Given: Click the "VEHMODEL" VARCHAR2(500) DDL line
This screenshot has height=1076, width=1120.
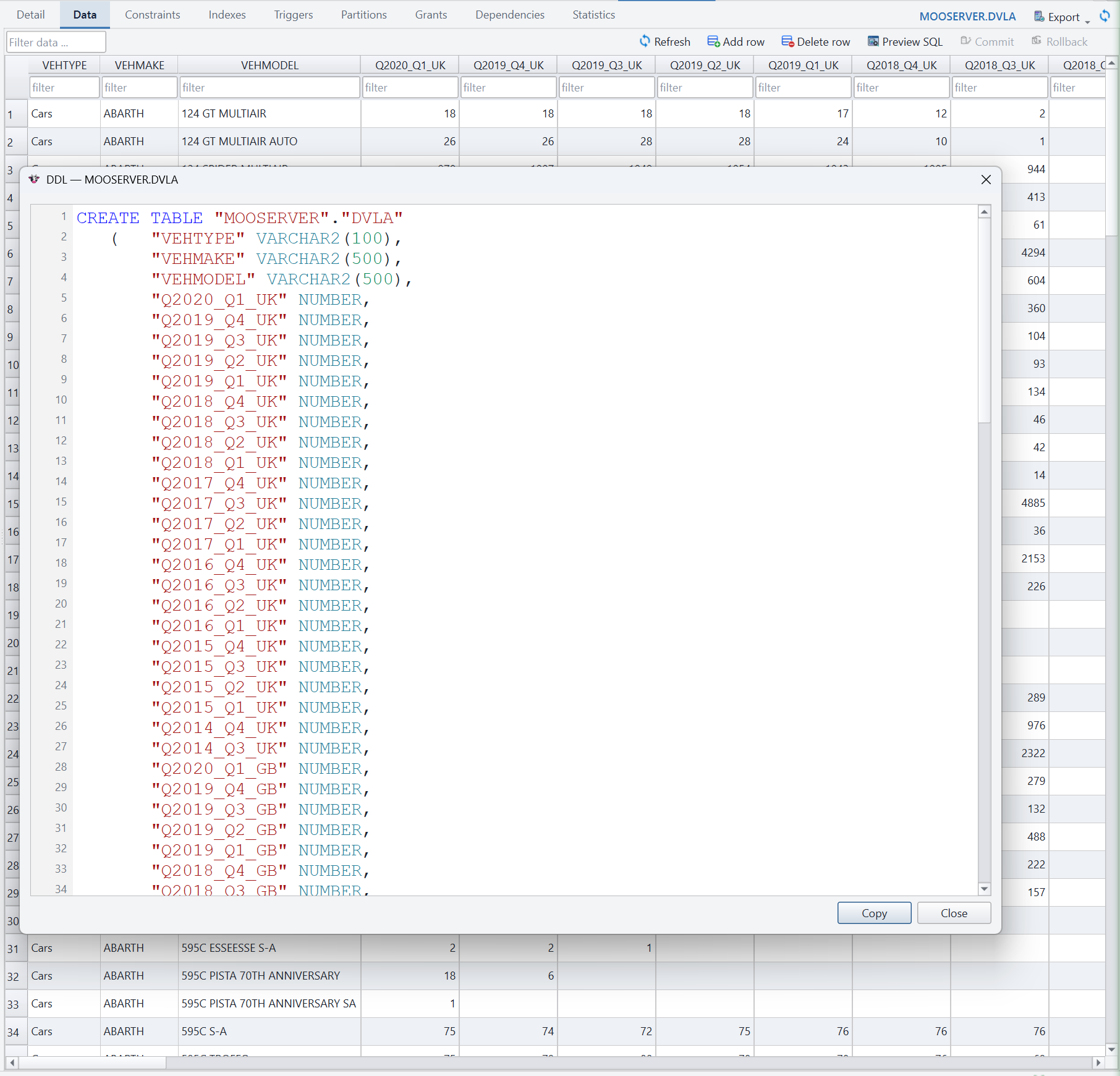Looking at the screenshot, I should pos(282,279).
